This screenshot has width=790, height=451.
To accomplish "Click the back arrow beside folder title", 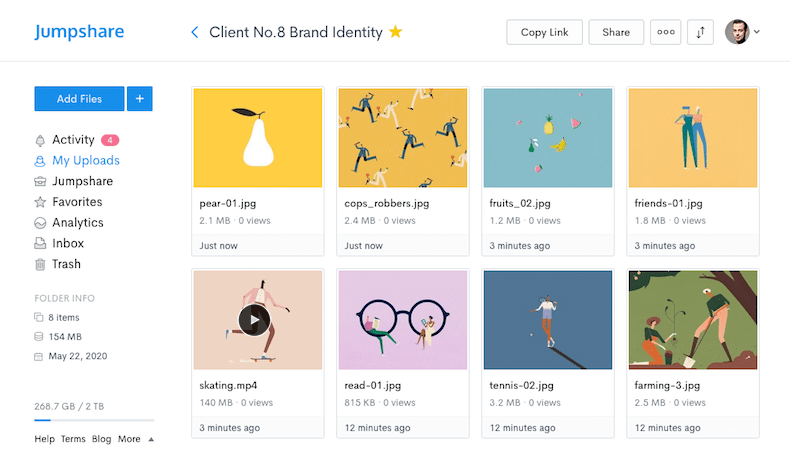I will pyautogui.click(x=195, y=32).
